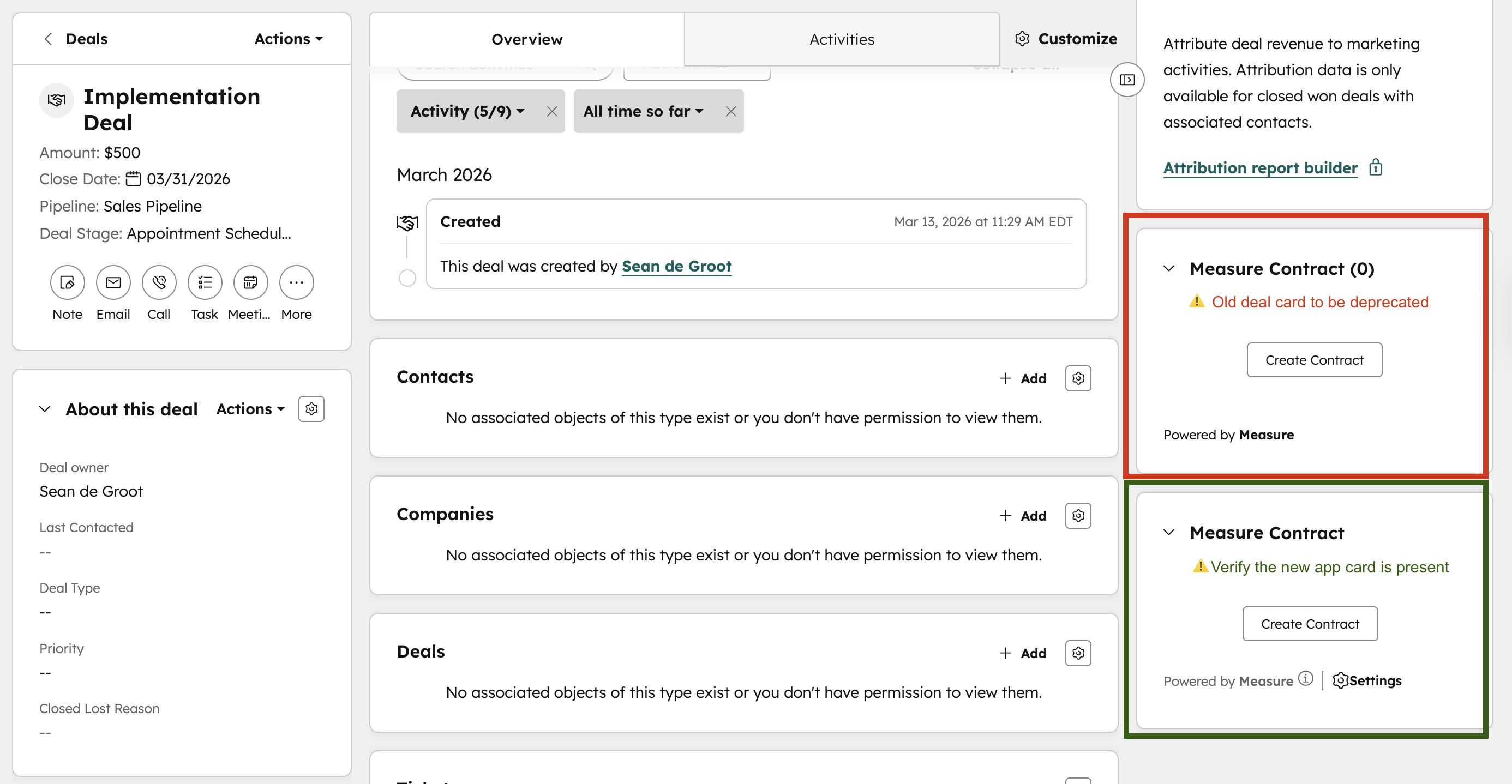Remove the Activity (5/9) filter
This screenshot has height=784, width=1512.
[552, 112]
